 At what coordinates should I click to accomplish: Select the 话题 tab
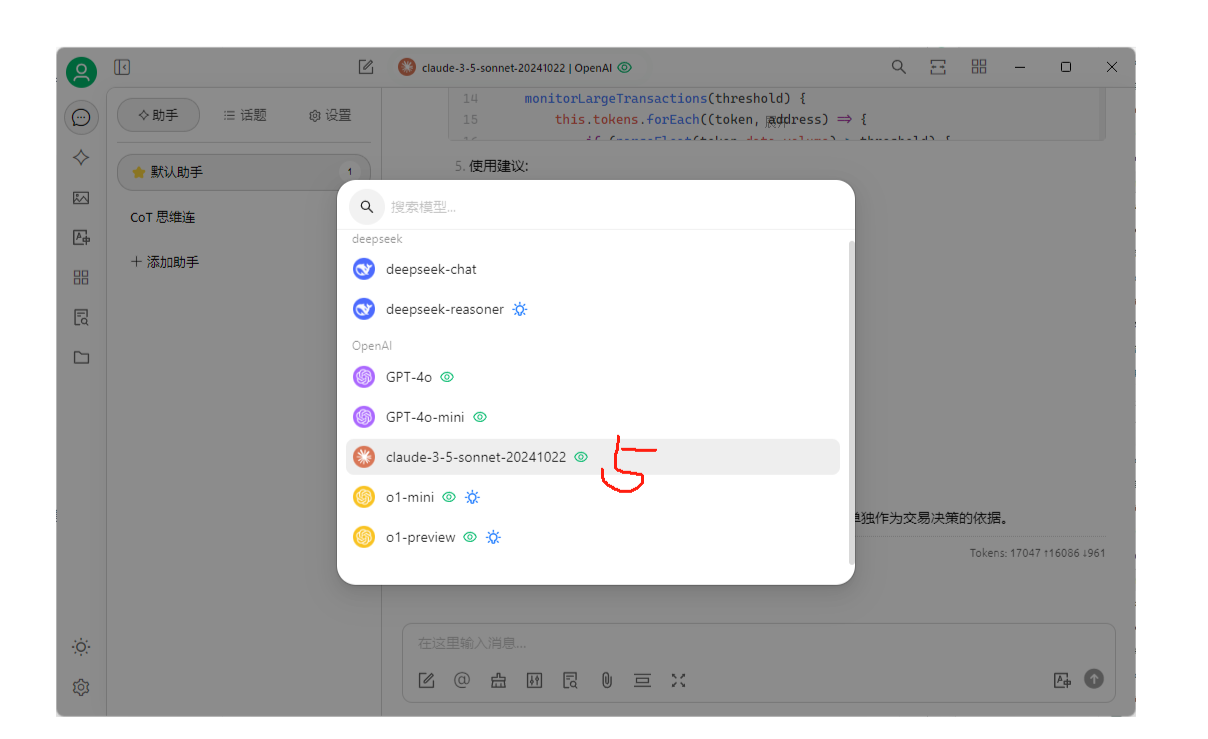[244, 115]
